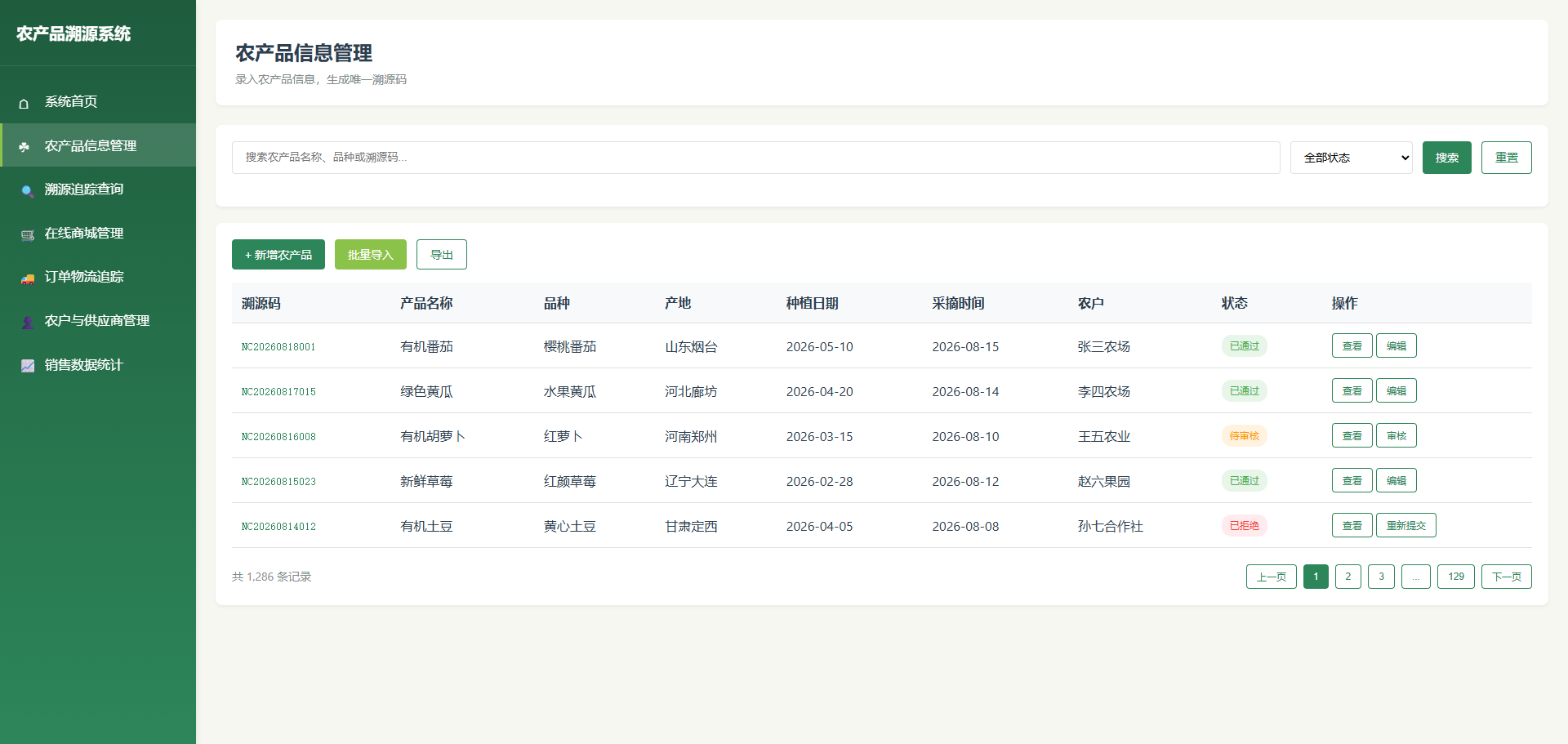
Task: Click 新增农产品 button
Action: [278, 255]
